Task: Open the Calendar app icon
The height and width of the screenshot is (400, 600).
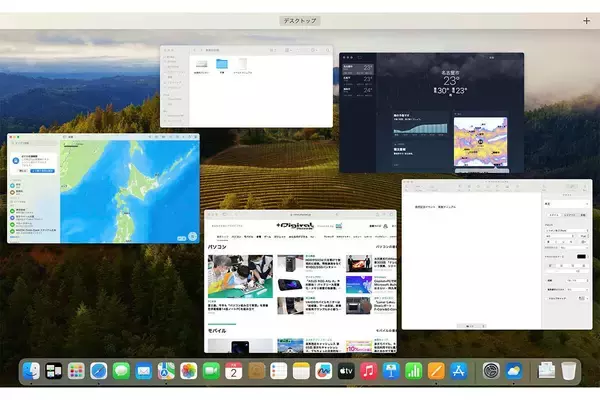Action: (233, 371)
